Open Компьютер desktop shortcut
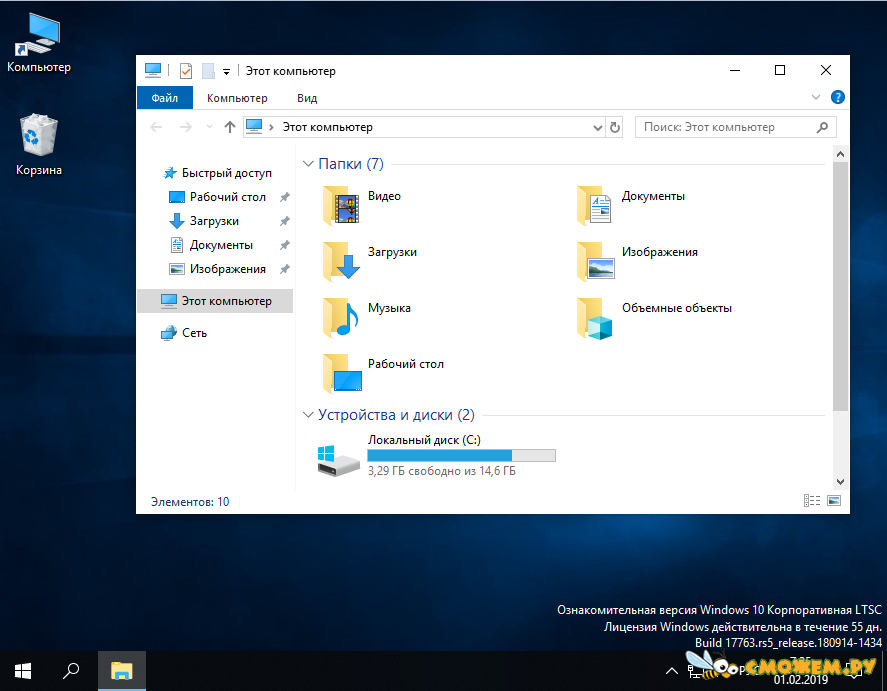Image resolution: width=887 pixels, height=691 pixels. pos(39,42)
